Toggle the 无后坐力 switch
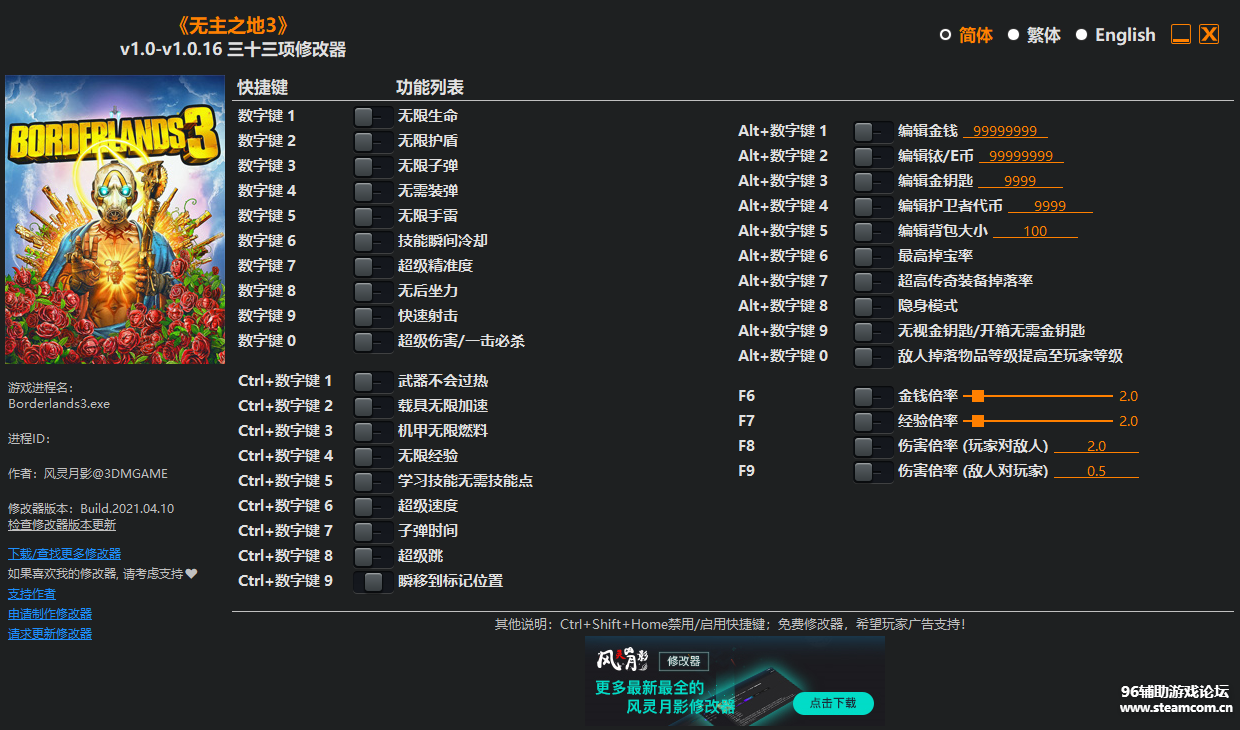 tap(372, 291)
